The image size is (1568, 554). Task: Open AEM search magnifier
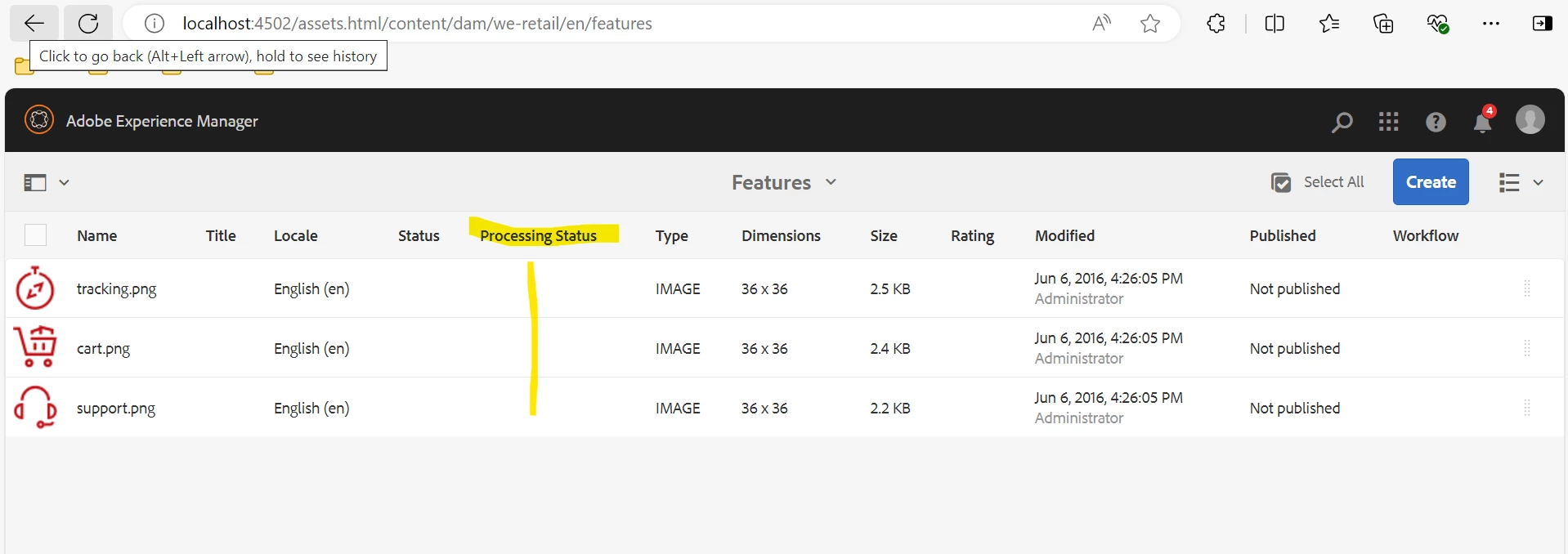click(x=1342, y=122)
